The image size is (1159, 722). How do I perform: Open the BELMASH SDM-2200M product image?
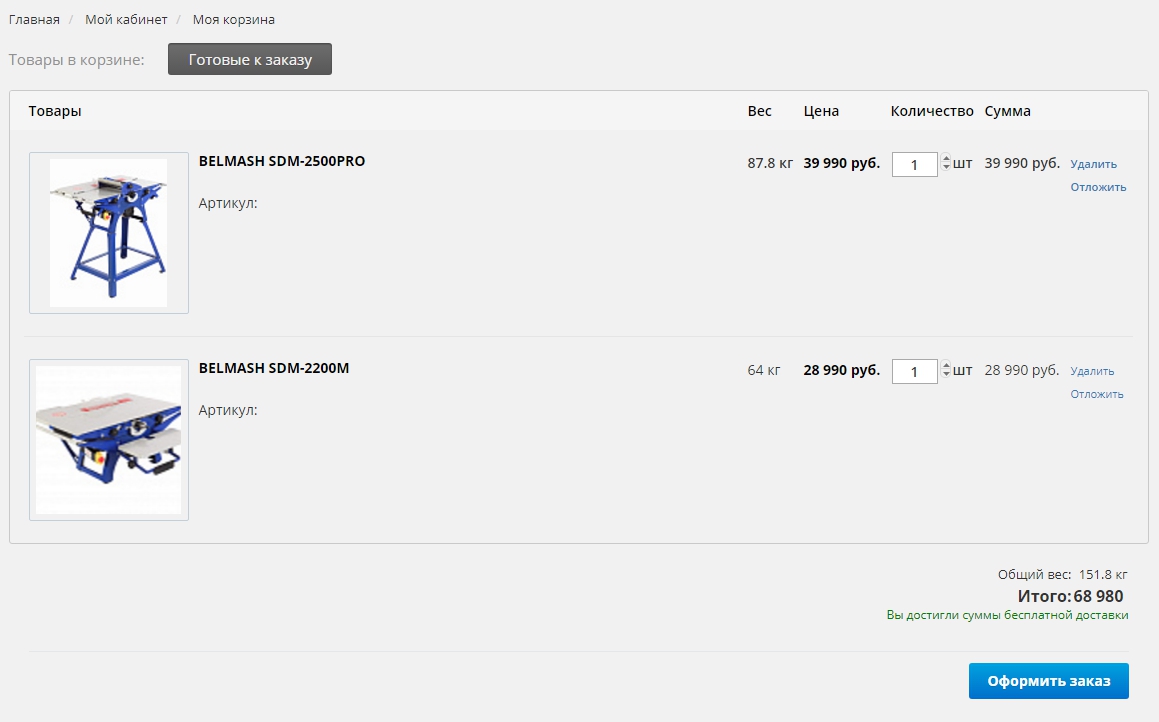[x=109, y=440]
